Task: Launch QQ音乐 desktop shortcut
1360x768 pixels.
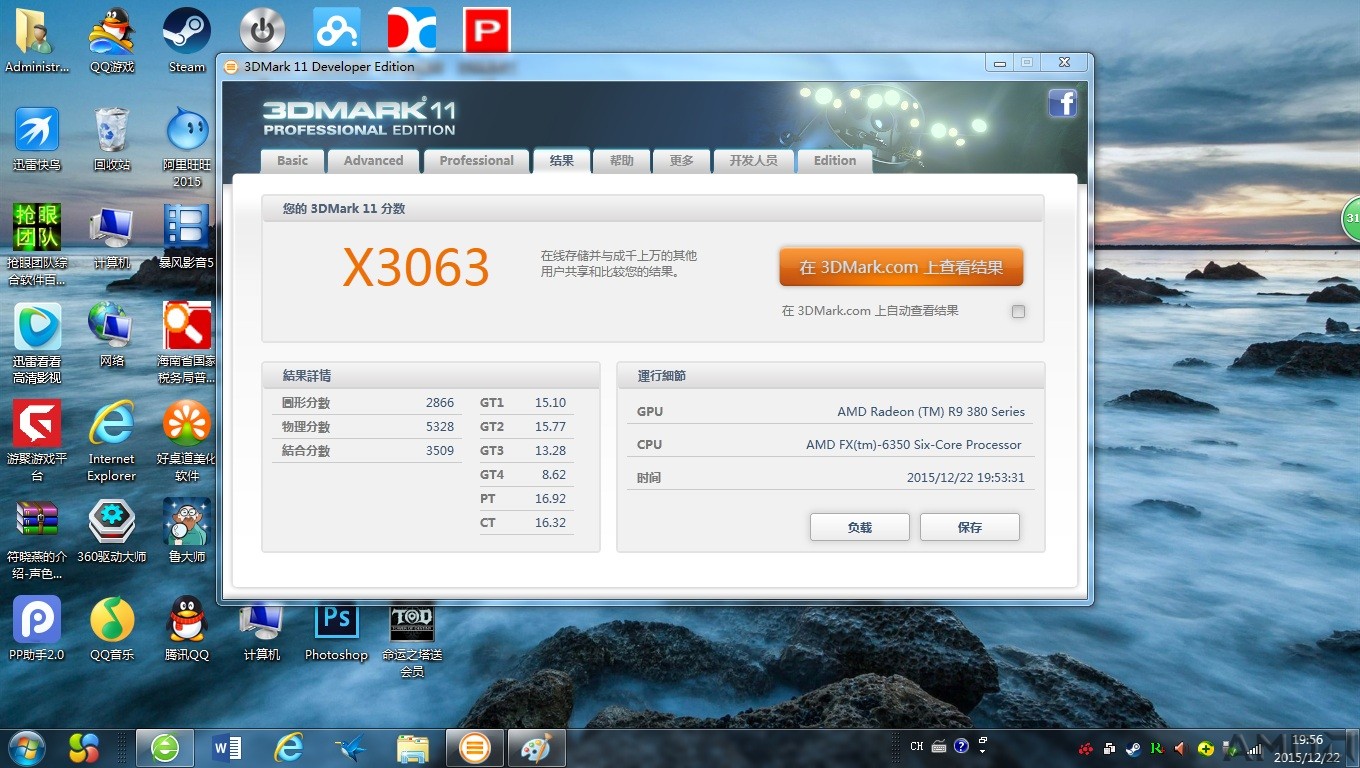Action: 112,629
